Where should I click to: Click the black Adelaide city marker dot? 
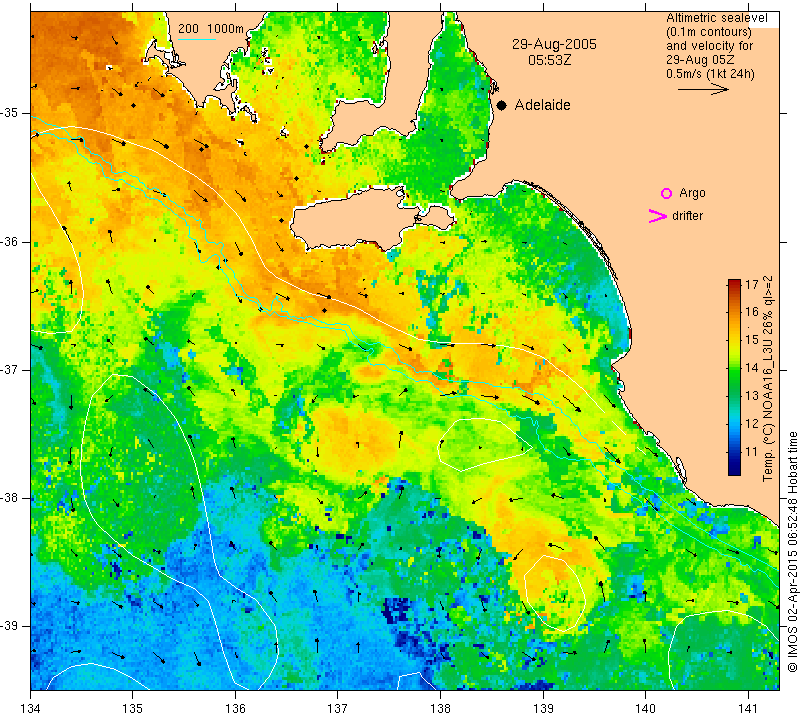point(502,106)
